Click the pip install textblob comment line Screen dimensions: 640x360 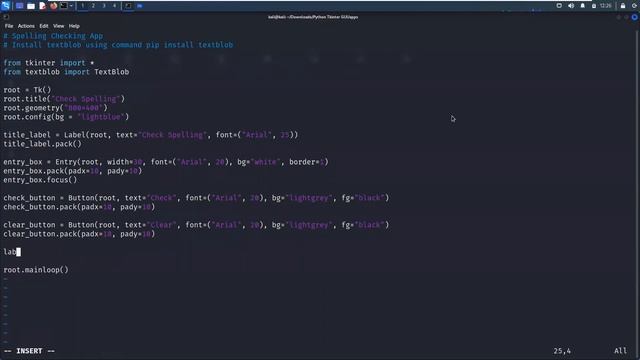pos(118,45)
